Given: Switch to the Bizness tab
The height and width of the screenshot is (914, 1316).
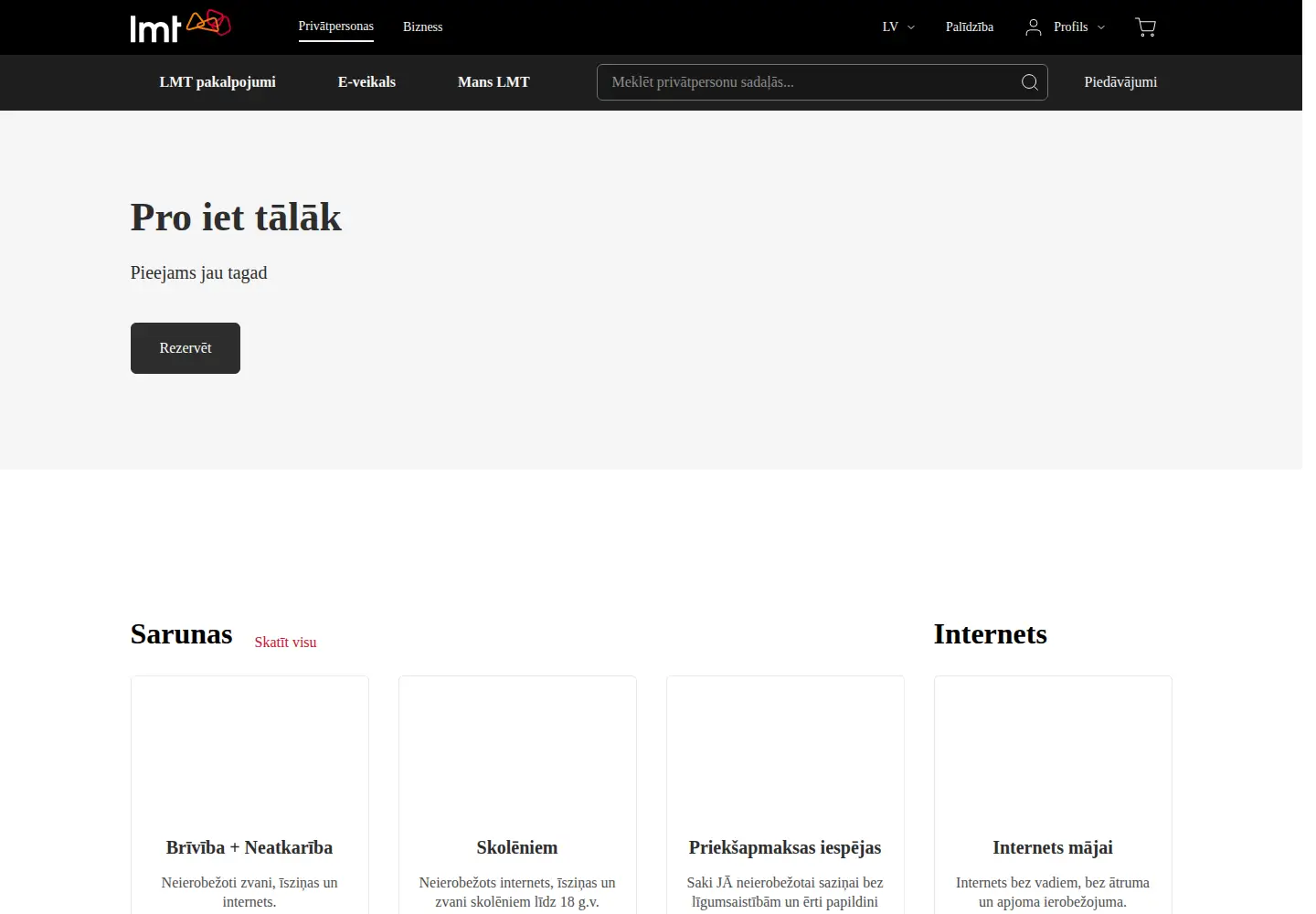Looking at the screenshot, I should tap(422, 27).
